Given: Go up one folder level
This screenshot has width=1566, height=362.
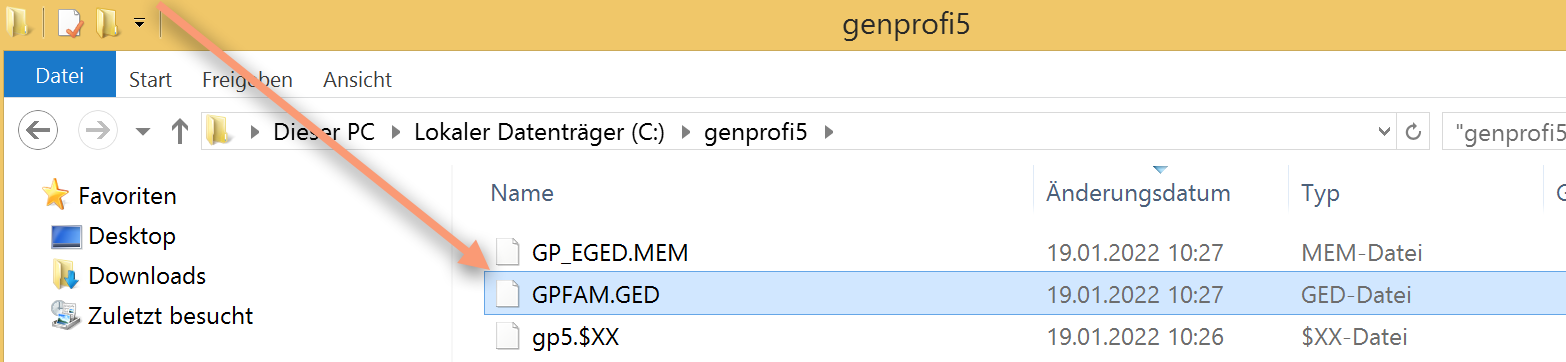Looking at the screenshot, I should (x=180, y=131).
